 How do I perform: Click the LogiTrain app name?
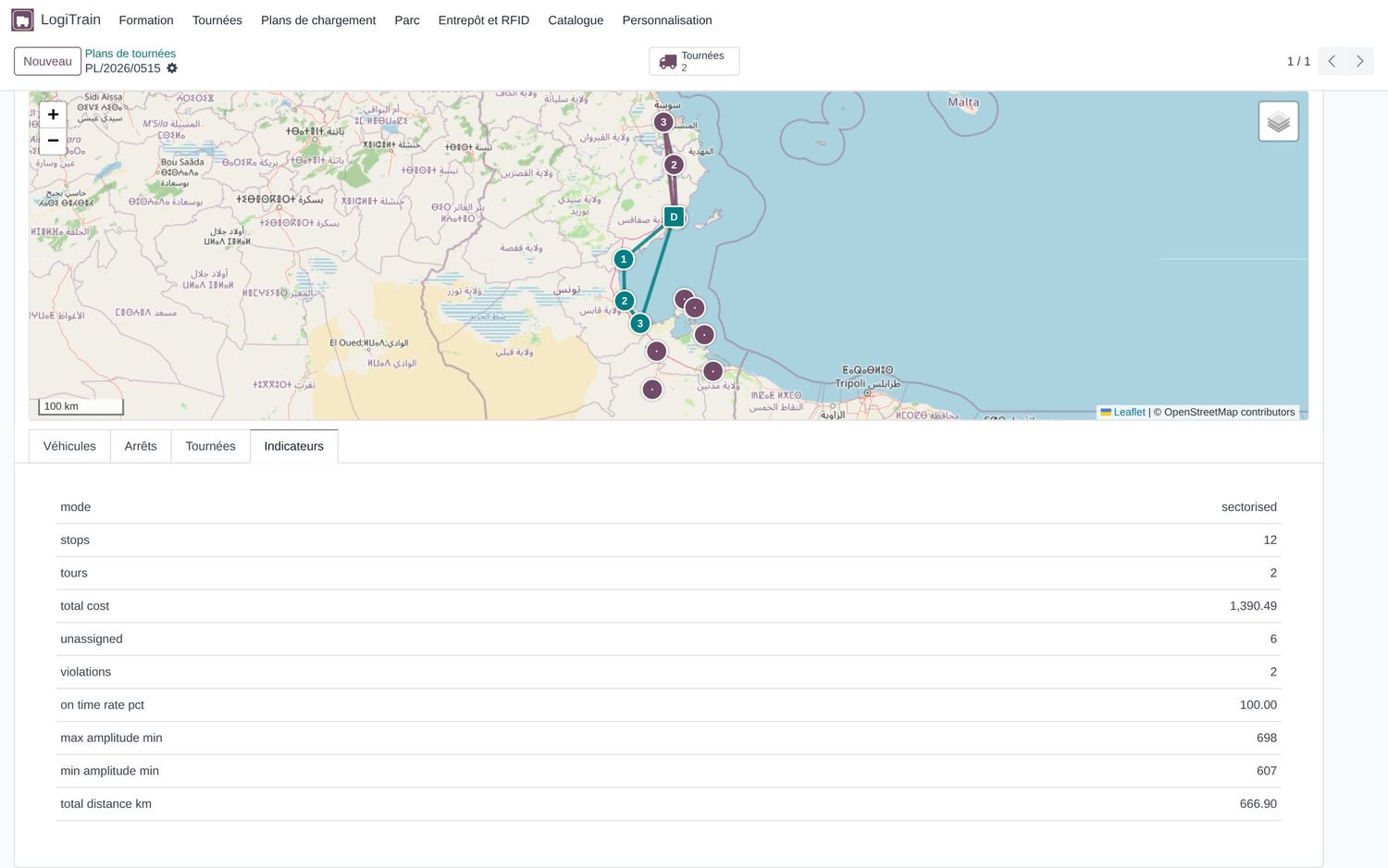[x=70, y=19]
